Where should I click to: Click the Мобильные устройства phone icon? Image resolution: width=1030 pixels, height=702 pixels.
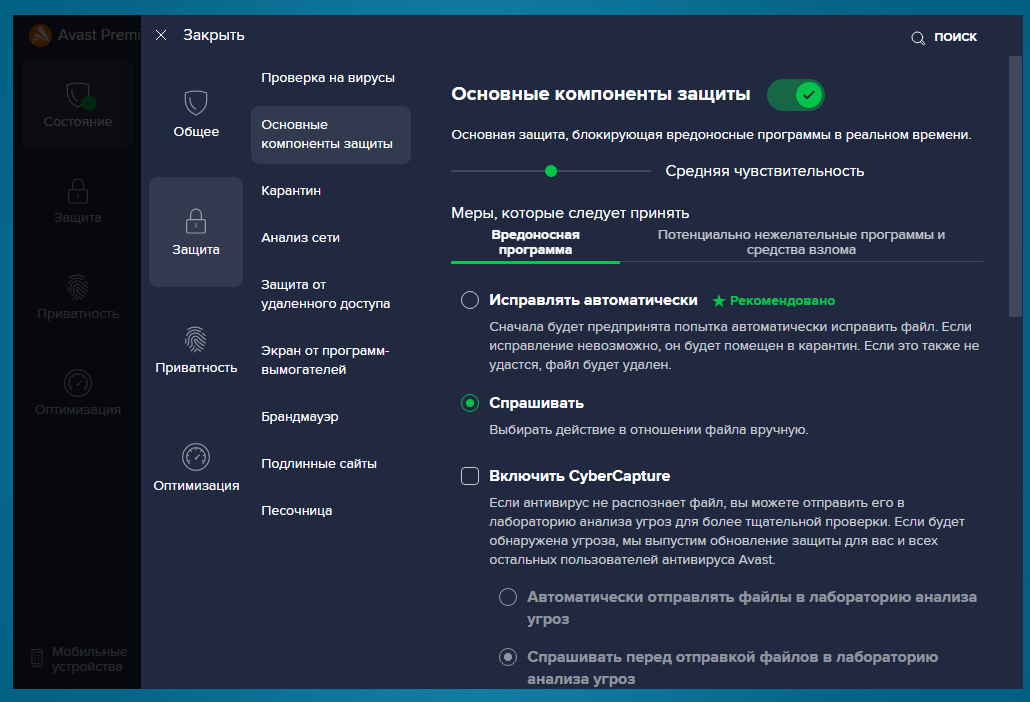pos(37,658)
